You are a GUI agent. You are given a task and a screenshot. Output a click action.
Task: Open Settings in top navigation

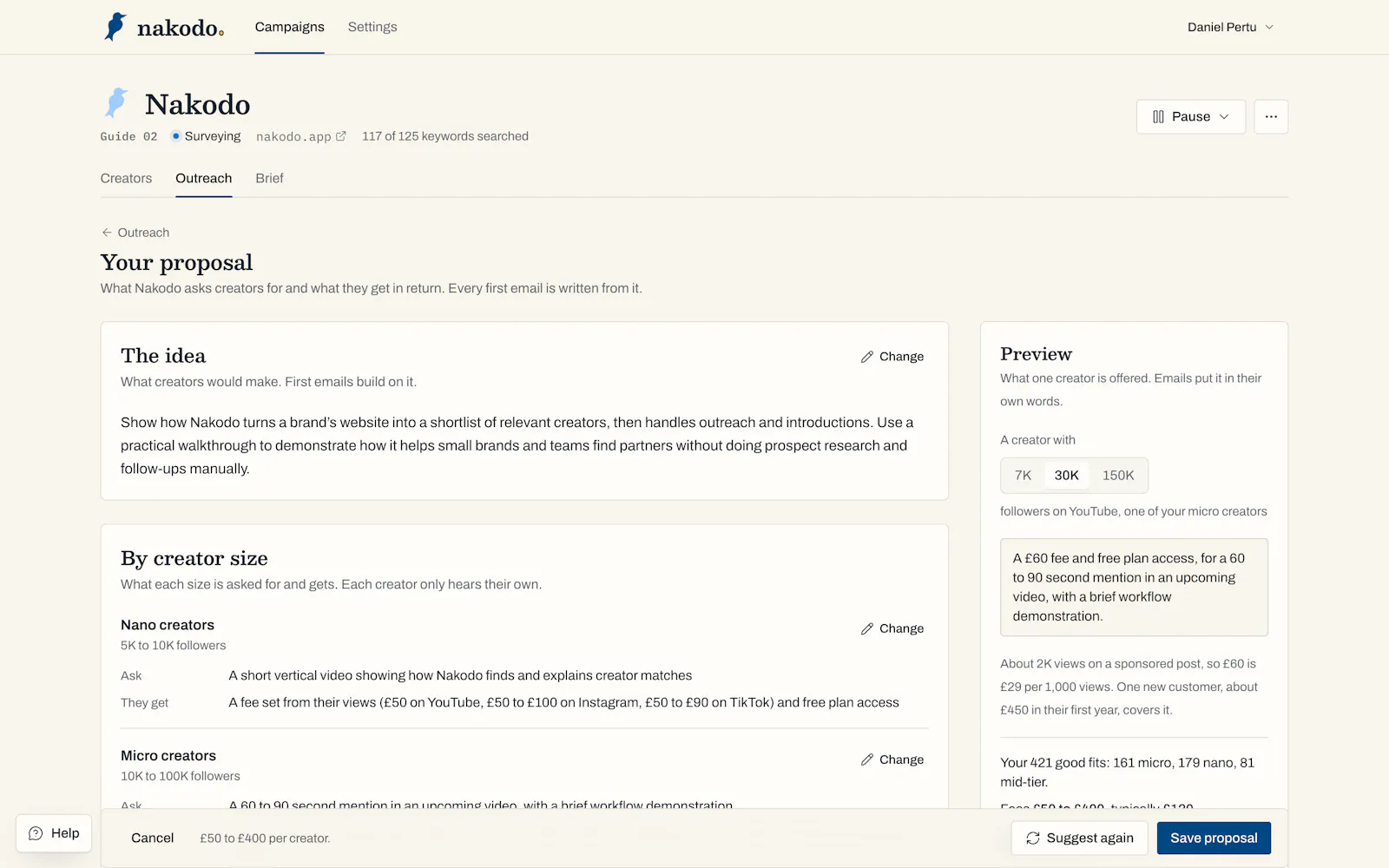(372, 27)
